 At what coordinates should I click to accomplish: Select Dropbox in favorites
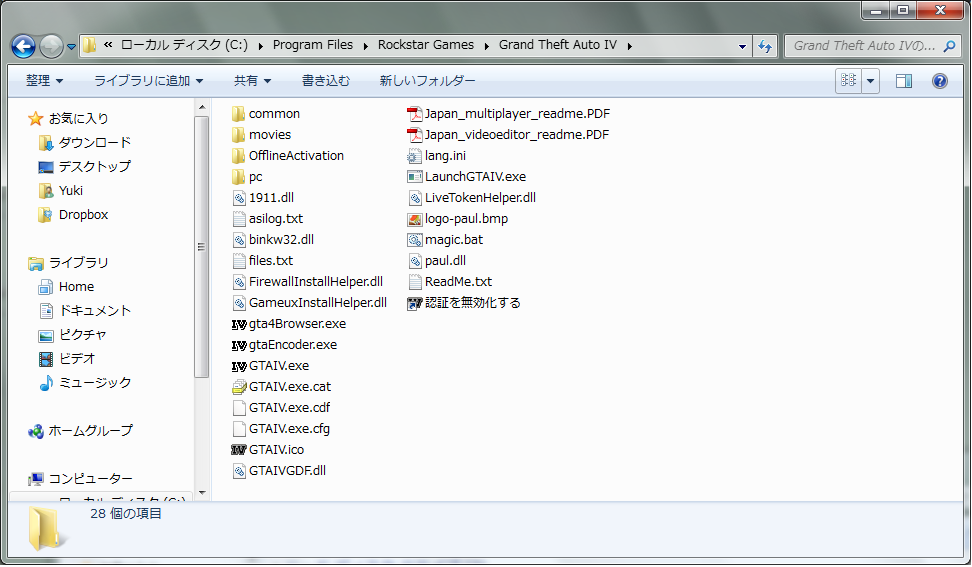73,215
